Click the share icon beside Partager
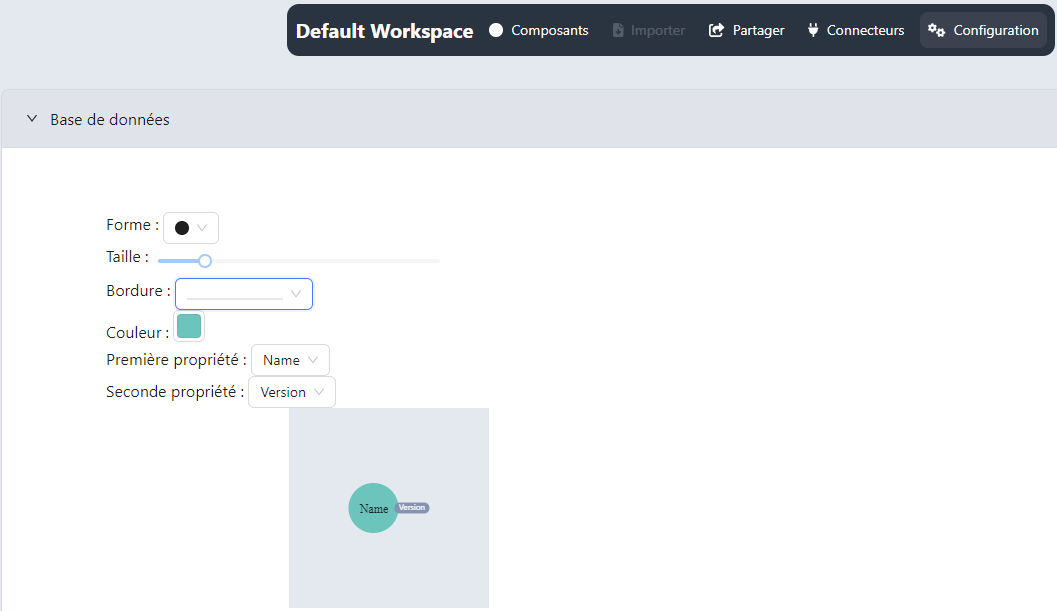1057x611 pixels. tap(716, 30)
